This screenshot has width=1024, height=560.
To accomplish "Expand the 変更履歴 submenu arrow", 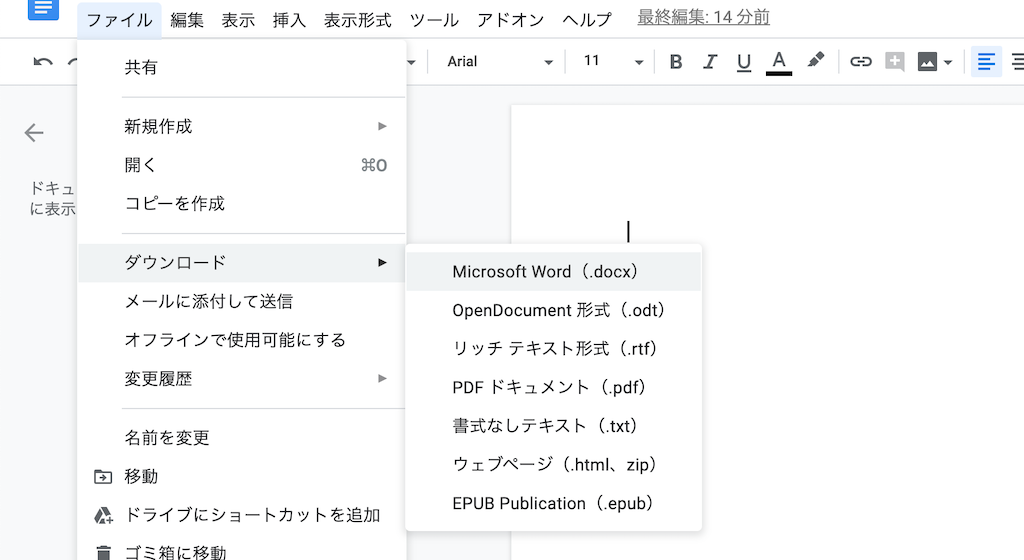I will pyautogui.click(x=382, y=379).
